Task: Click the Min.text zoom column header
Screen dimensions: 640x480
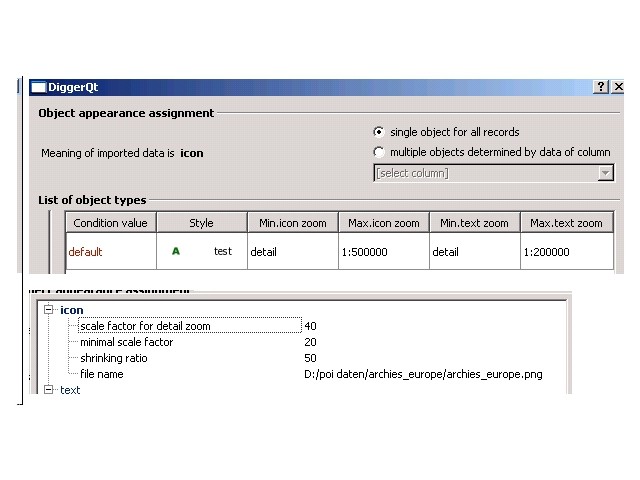Action: coord(474,223)
